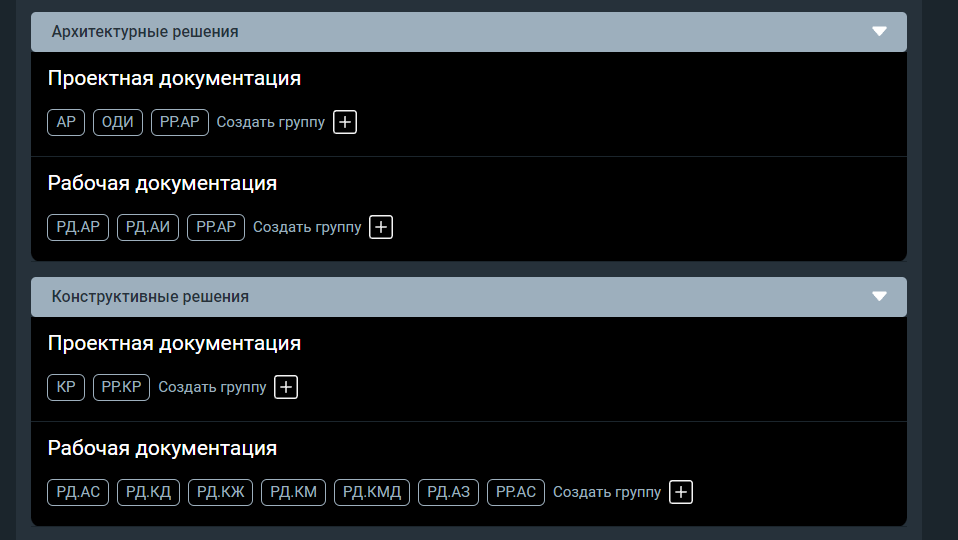Select the РР.КР group tag

coord(122,387)
